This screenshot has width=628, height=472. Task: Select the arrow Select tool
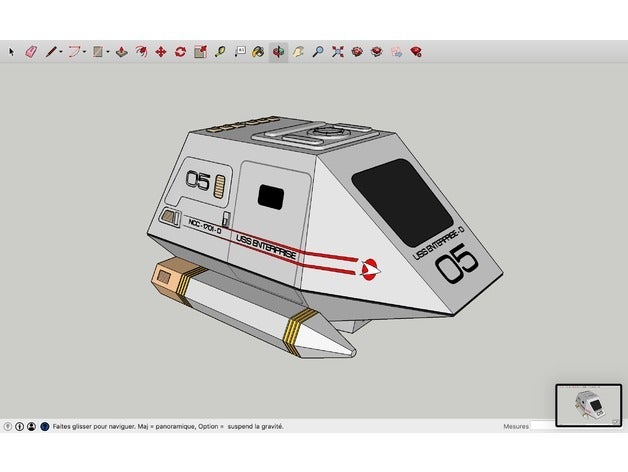click(x=11, y=52)
